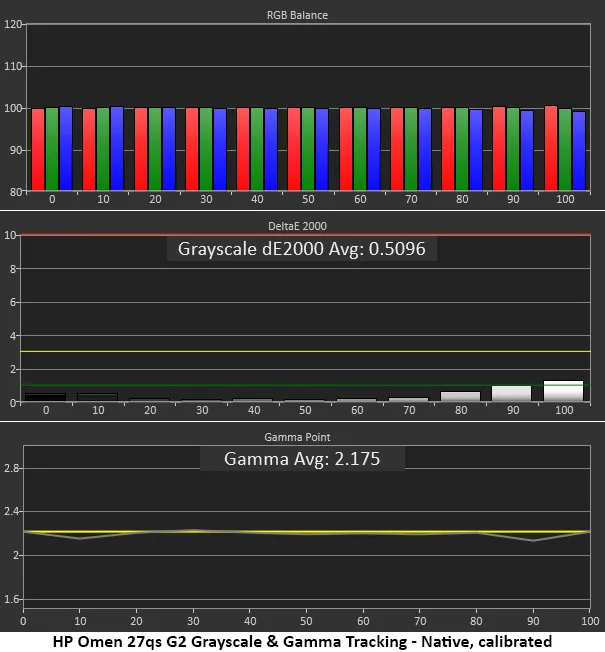Screen dimensions: 605x652
Task: Click the red bar at level 0 in RGB Balance
Action: pyautogui.click(x=38, y=149)
